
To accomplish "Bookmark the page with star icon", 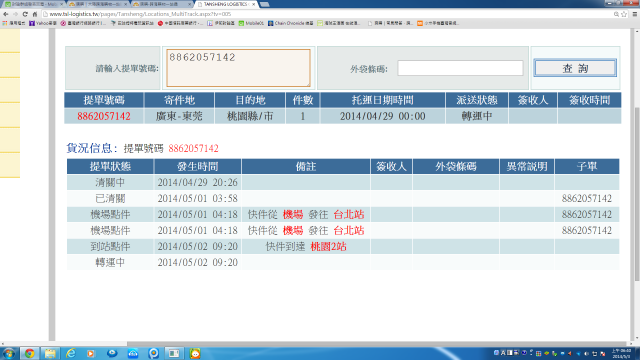I will [624, 14].
